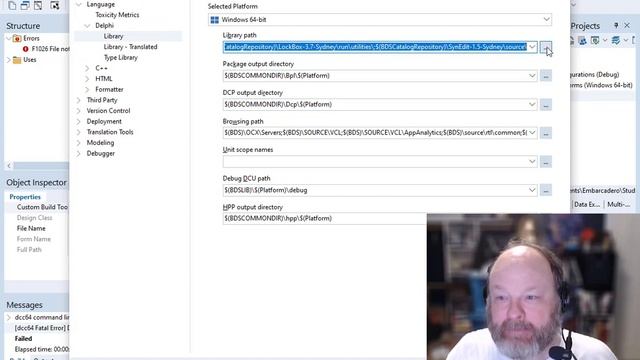Switch to the Multi-... tab
The image size is (640, 360).
click(619, 204)
